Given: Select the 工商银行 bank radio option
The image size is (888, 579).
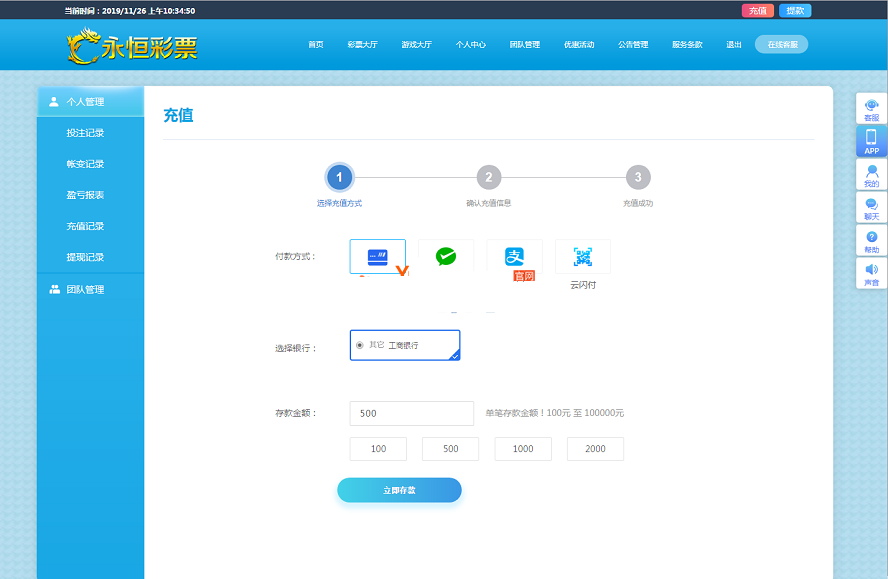Looking at the screenshot, I should coord(360,345).
